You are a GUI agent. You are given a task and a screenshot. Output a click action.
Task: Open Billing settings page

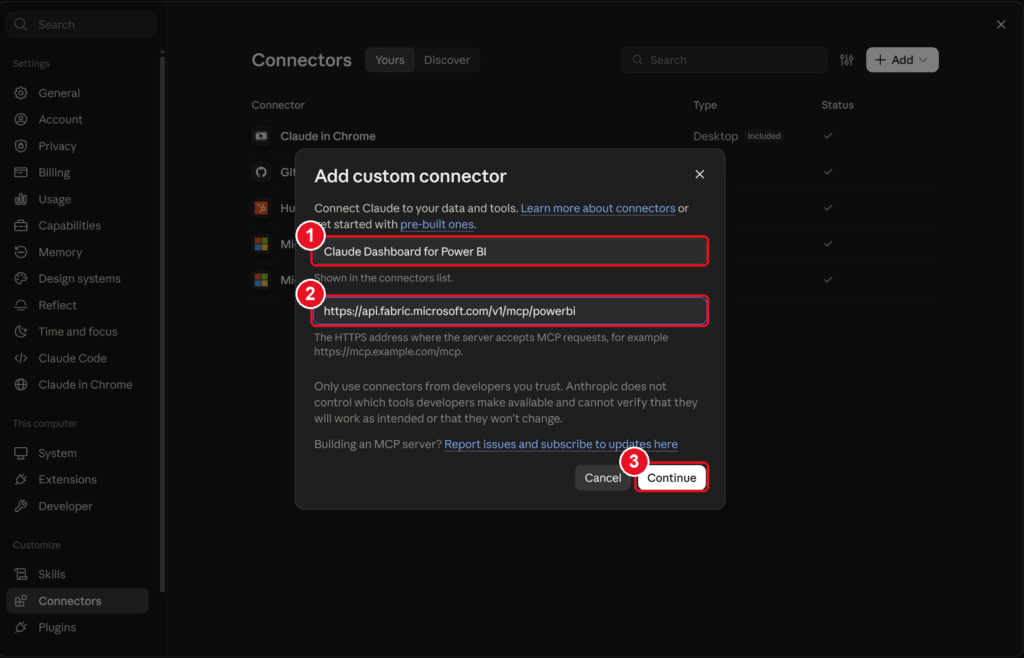click(78, 172)
